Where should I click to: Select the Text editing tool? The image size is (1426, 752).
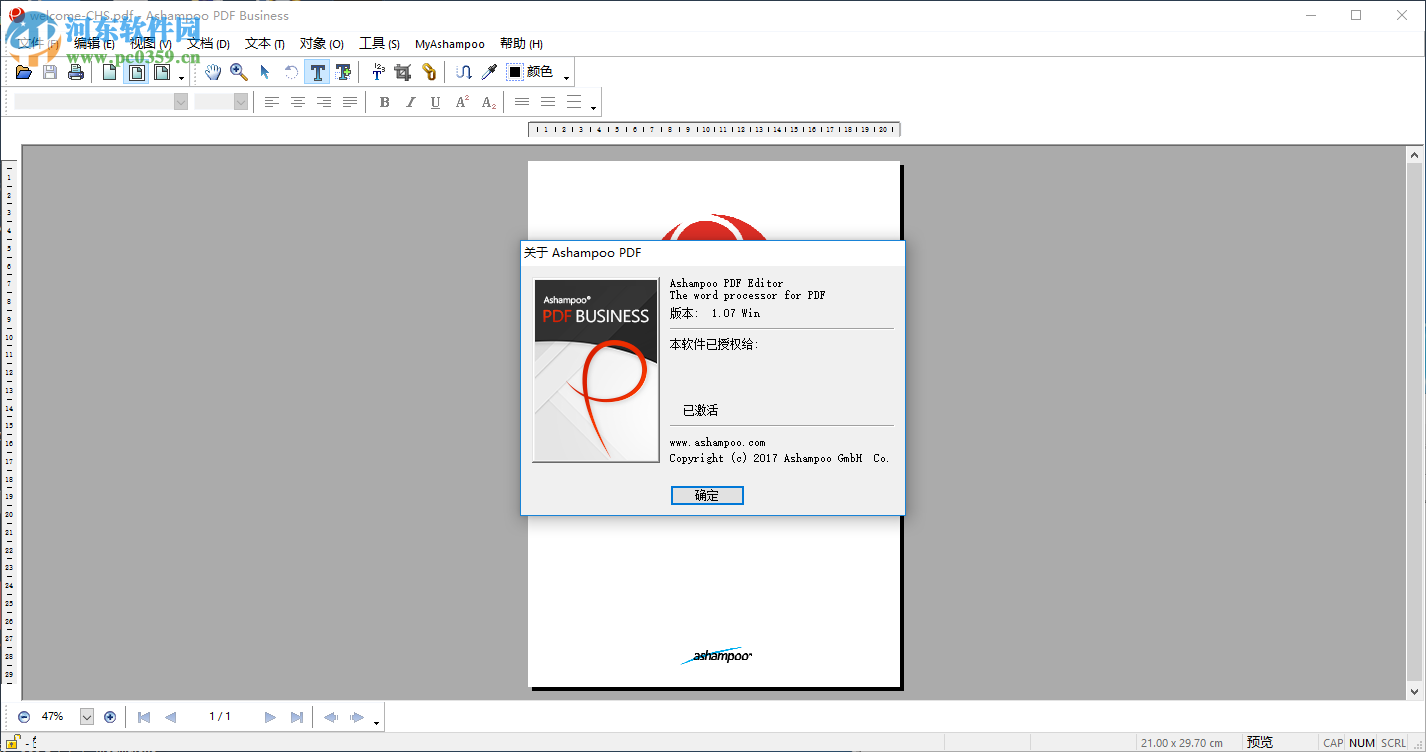point(317,71)
